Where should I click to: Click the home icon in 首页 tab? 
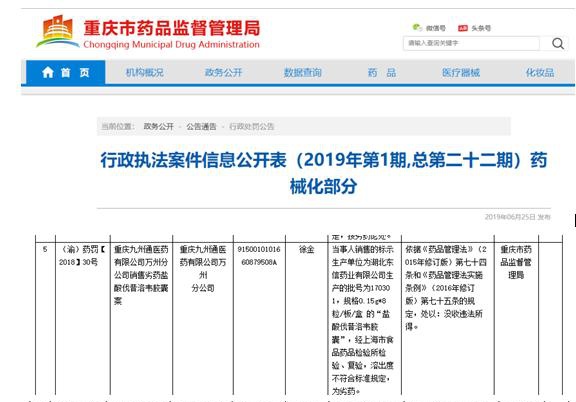point(48,72)
